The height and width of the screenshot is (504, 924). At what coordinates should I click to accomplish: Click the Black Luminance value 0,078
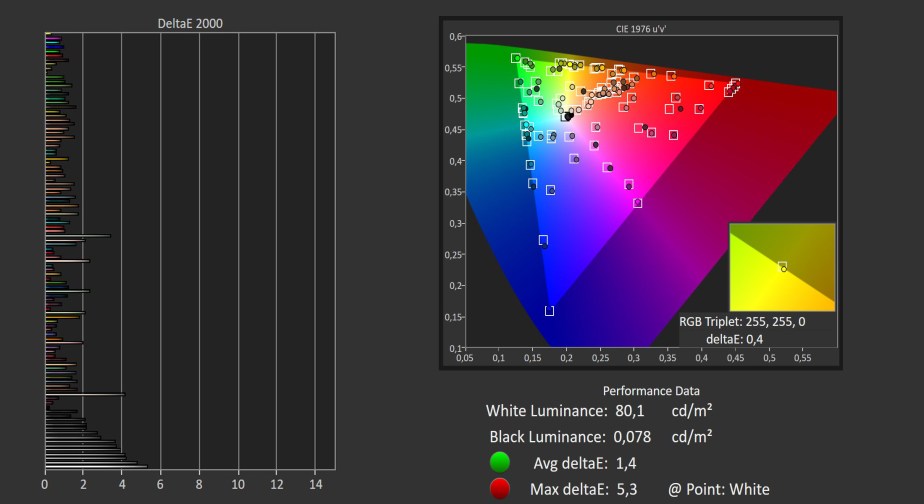tap(632, 437)
